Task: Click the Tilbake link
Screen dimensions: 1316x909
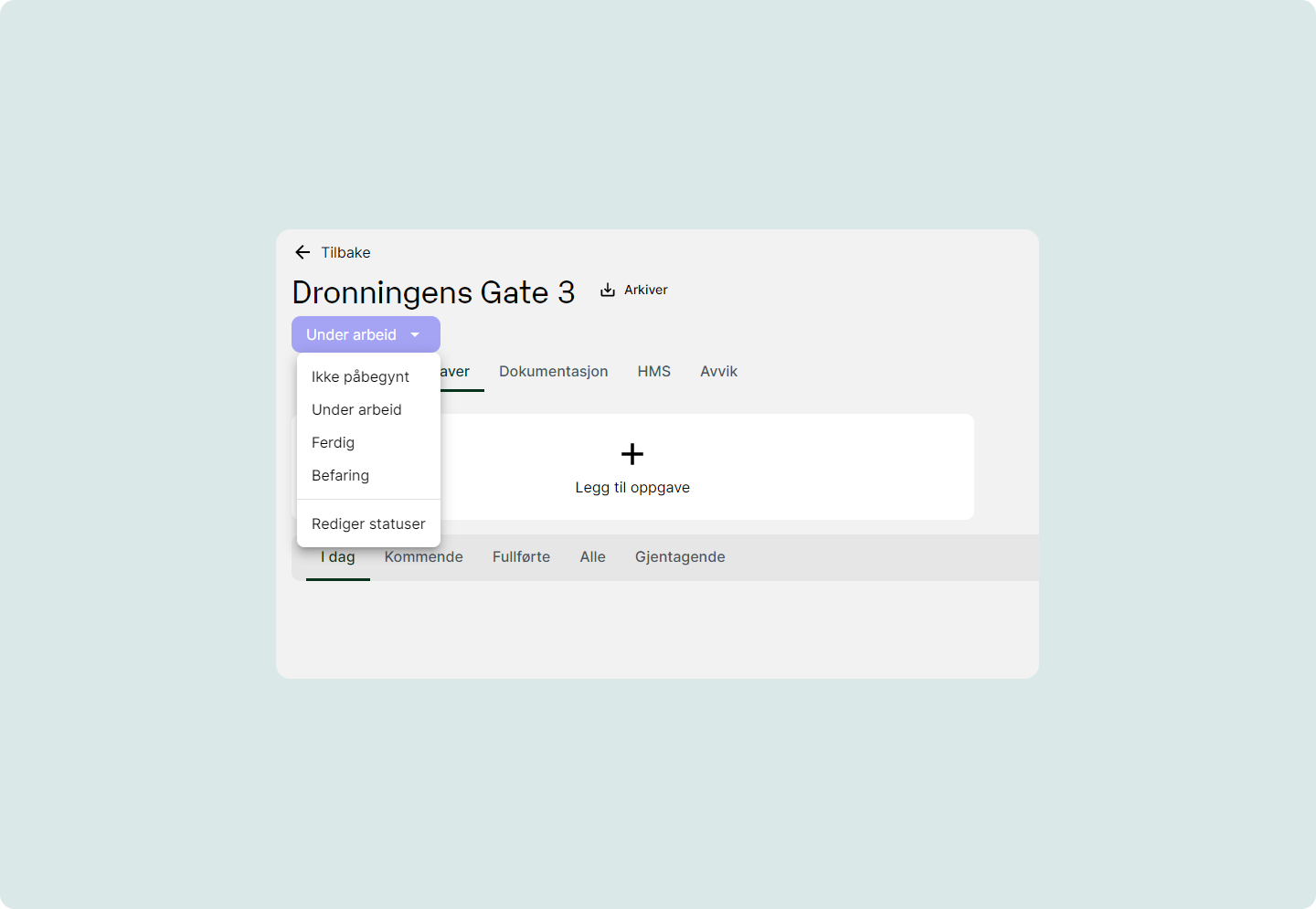Action: 345,252
